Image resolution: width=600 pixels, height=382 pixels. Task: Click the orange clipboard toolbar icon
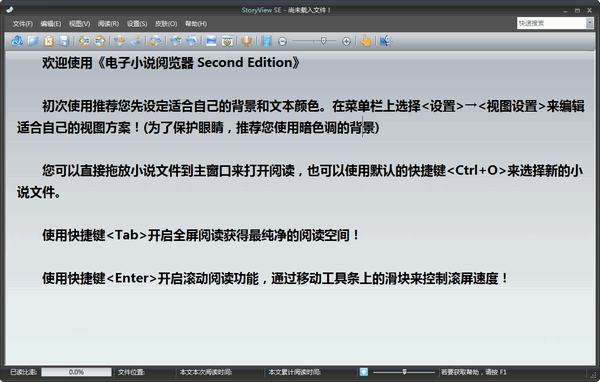[x=49, y=41]
